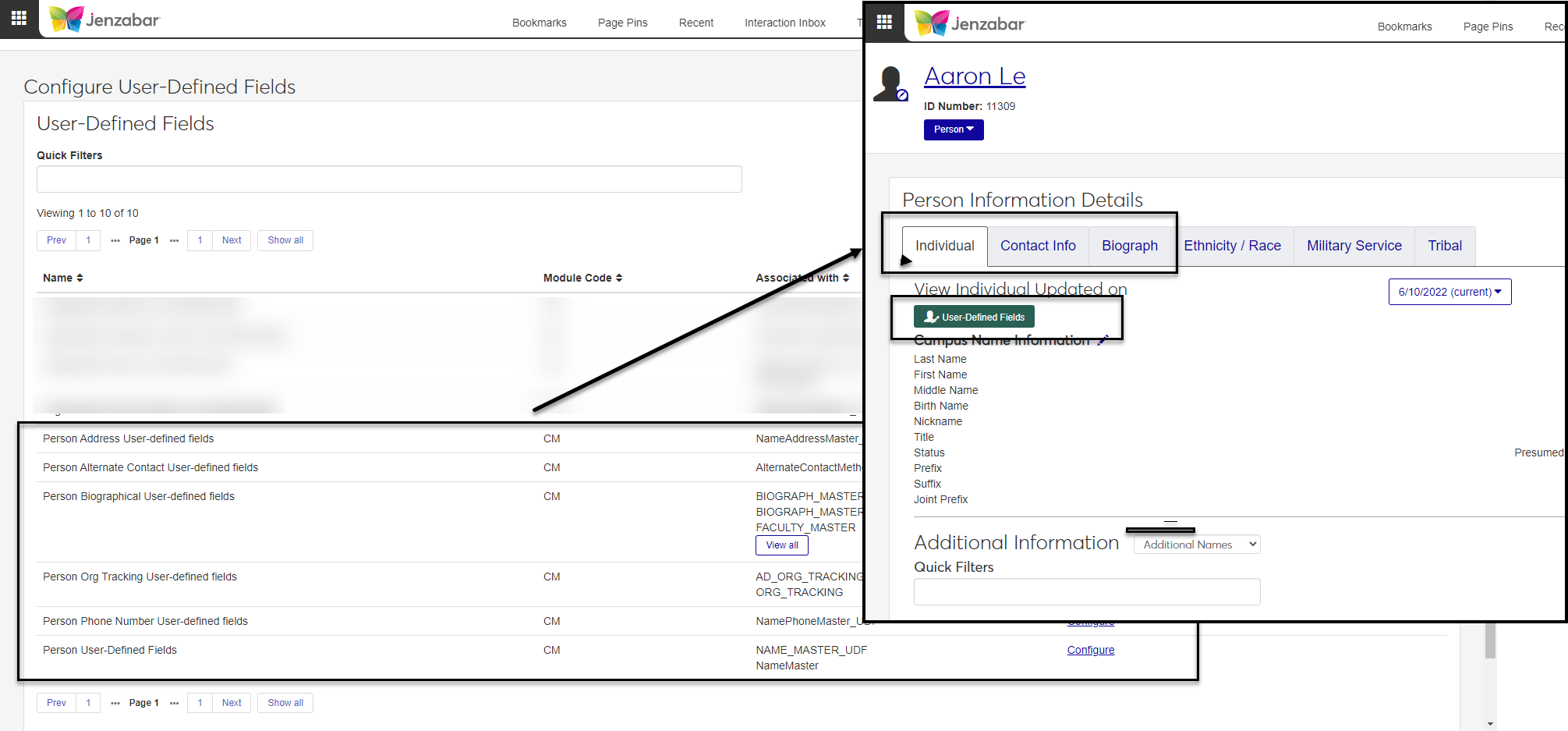Open the app grid icon in overlay window

884,22
